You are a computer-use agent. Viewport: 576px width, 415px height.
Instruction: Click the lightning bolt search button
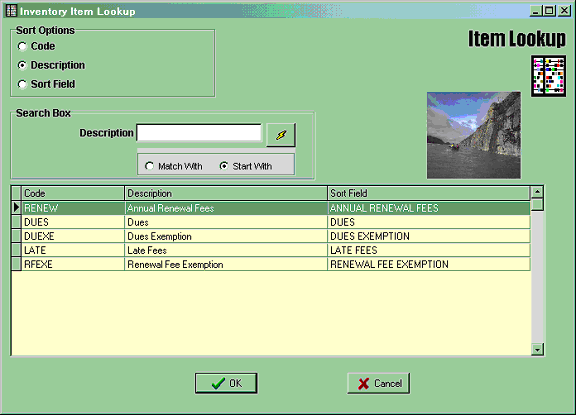281,135
